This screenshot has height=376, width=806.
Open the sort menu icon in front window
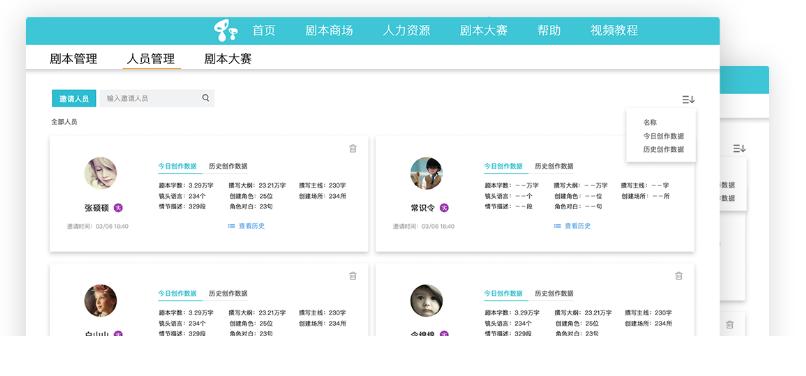point(688,100)
